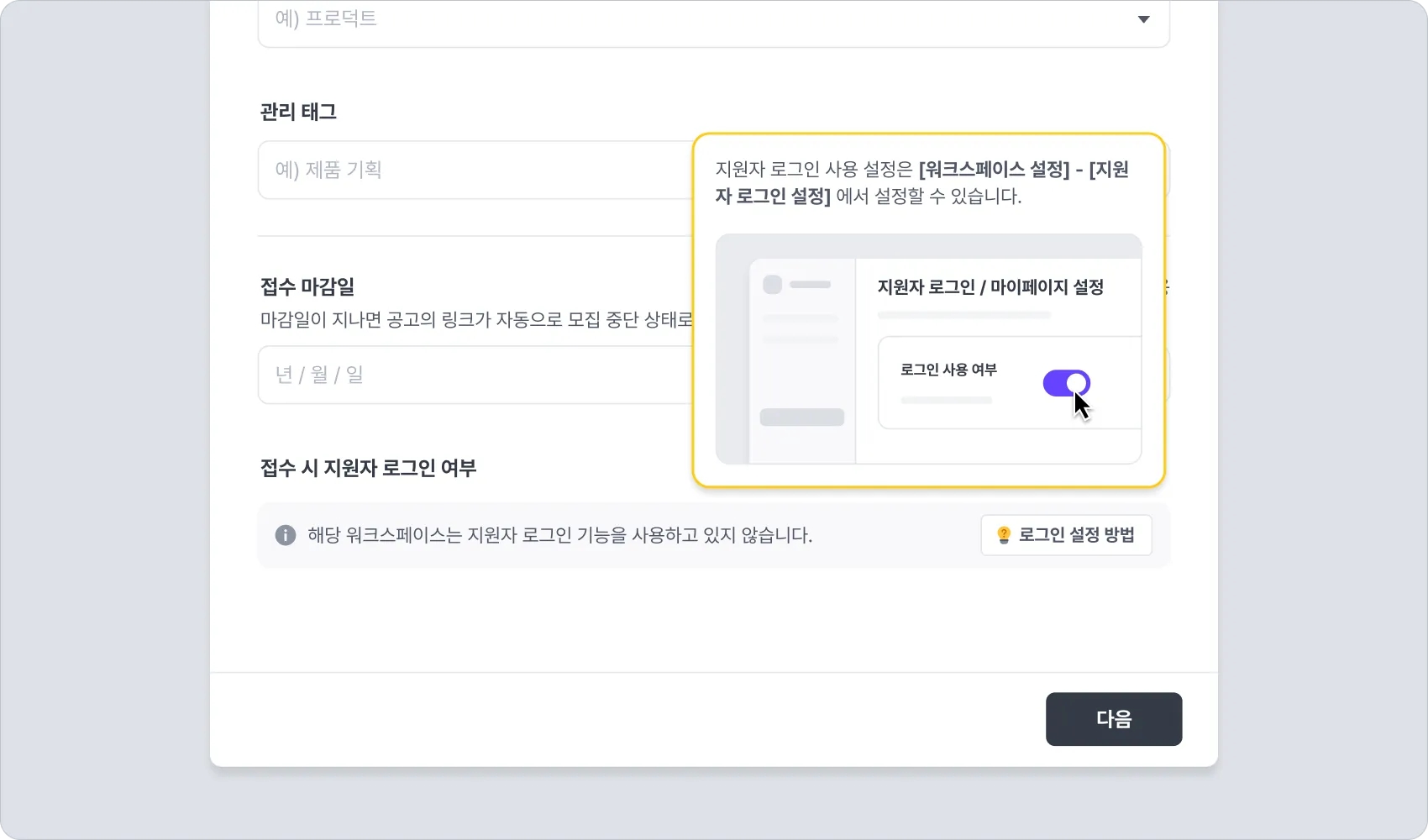Click the gray placeholder button in illustration sidebar
Screen dimensions: 1428x840
(x=801, y=417)
